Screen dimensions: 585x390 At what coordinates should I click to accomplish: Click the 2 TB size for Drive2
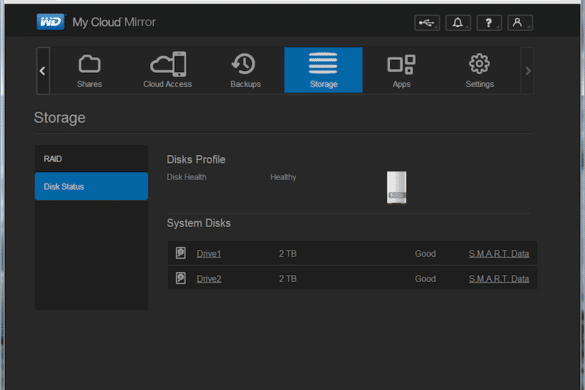(288, 279)
